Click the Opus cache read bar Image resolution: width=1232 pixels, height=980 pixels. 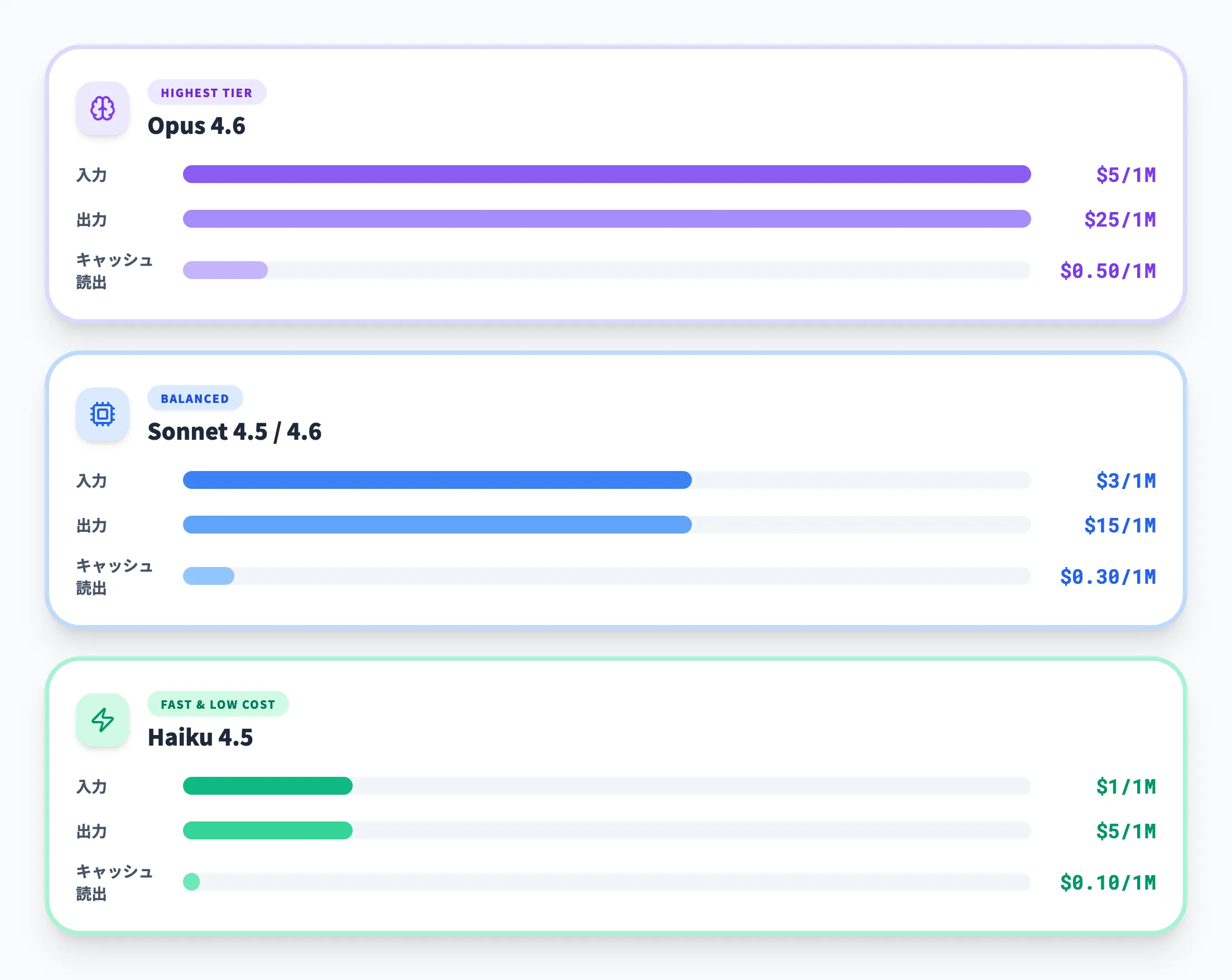coord(225,270)
